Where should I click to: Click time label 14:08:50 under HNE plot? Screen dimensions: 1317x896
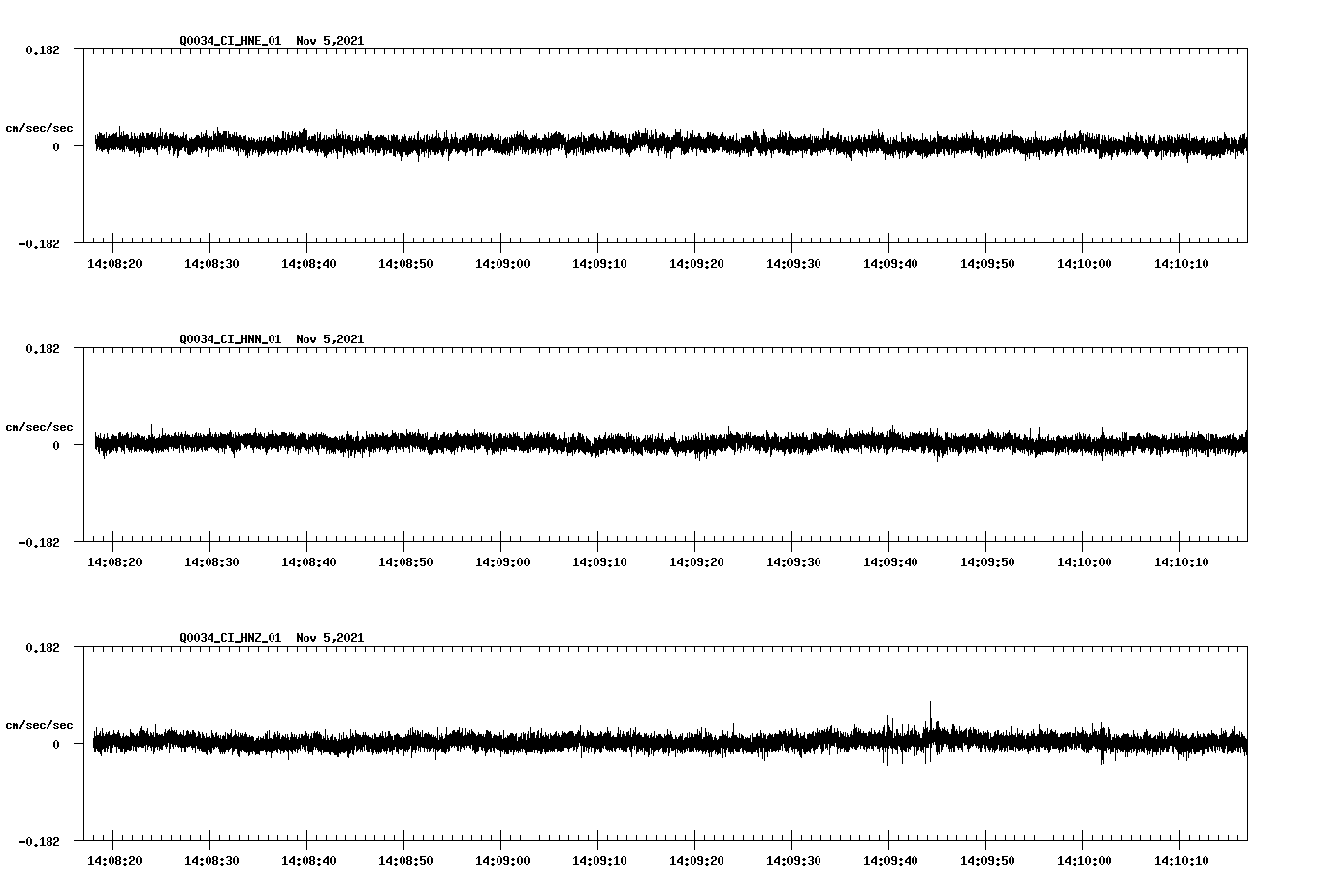pos(405,263)
